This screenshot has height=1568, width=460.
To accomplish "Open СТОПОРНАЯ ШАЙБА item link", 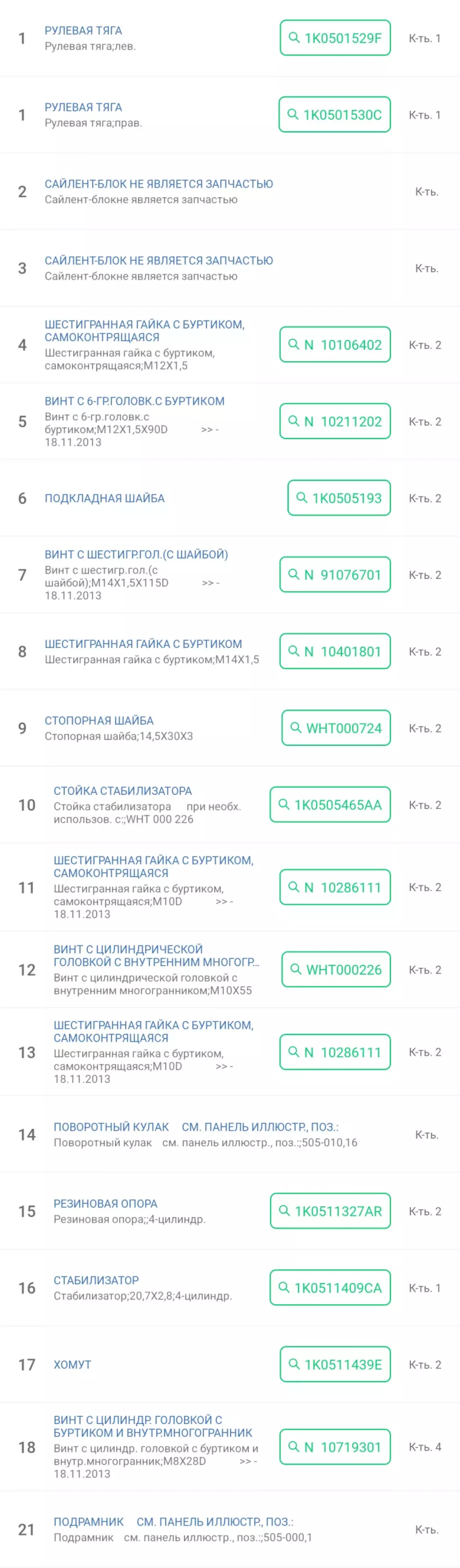I will point(99,720).
